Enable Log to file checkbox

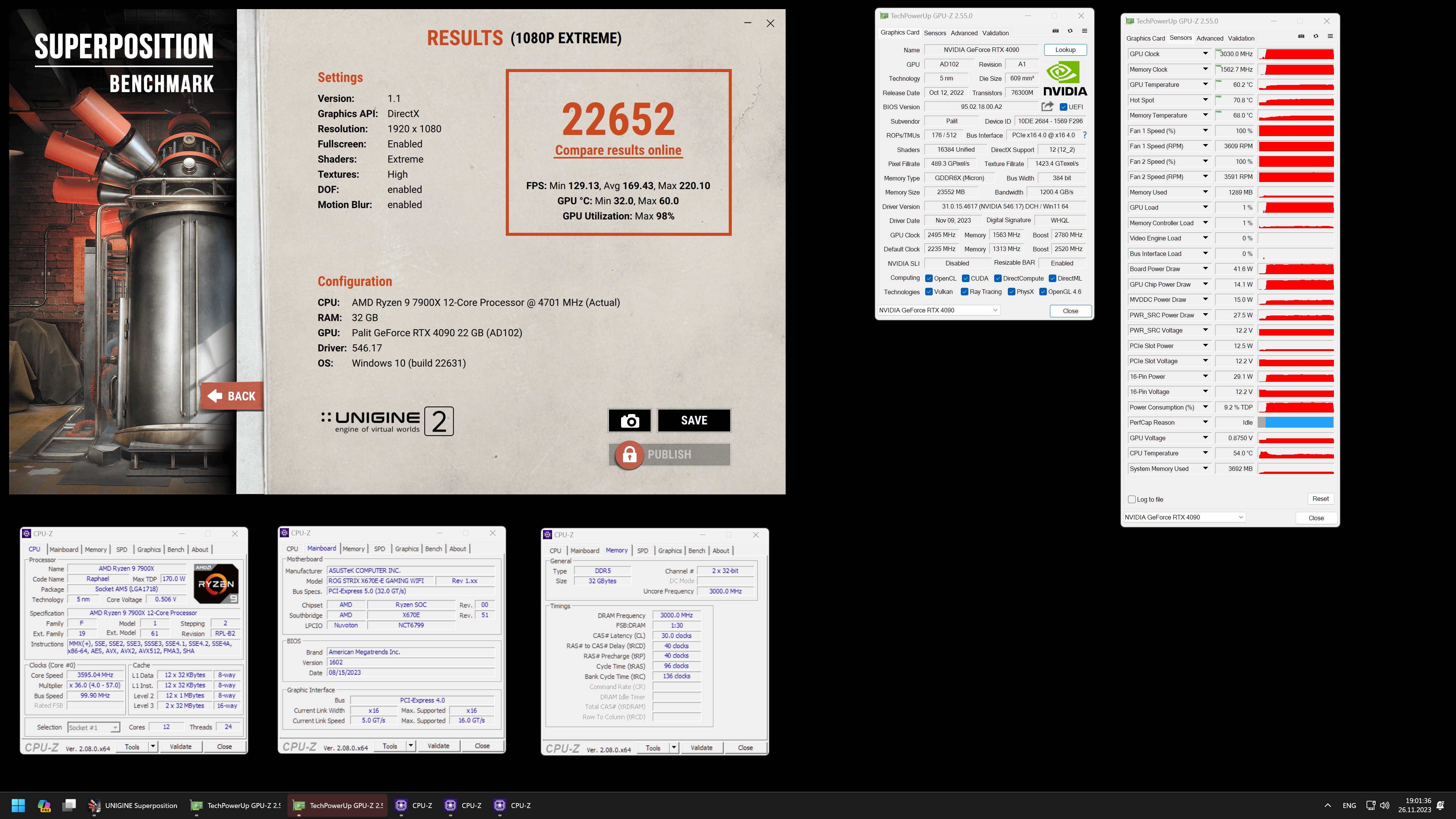pos(1131,499)
